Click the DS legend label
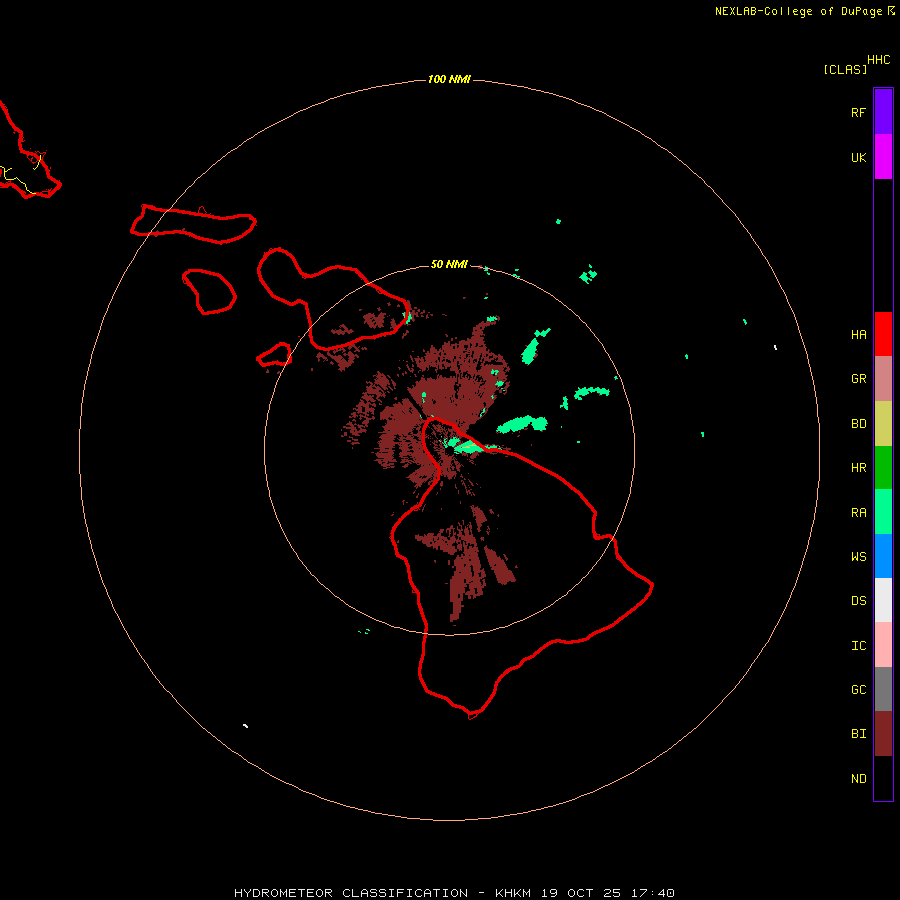This screenshot has height=900, width=900. [858, 601]
